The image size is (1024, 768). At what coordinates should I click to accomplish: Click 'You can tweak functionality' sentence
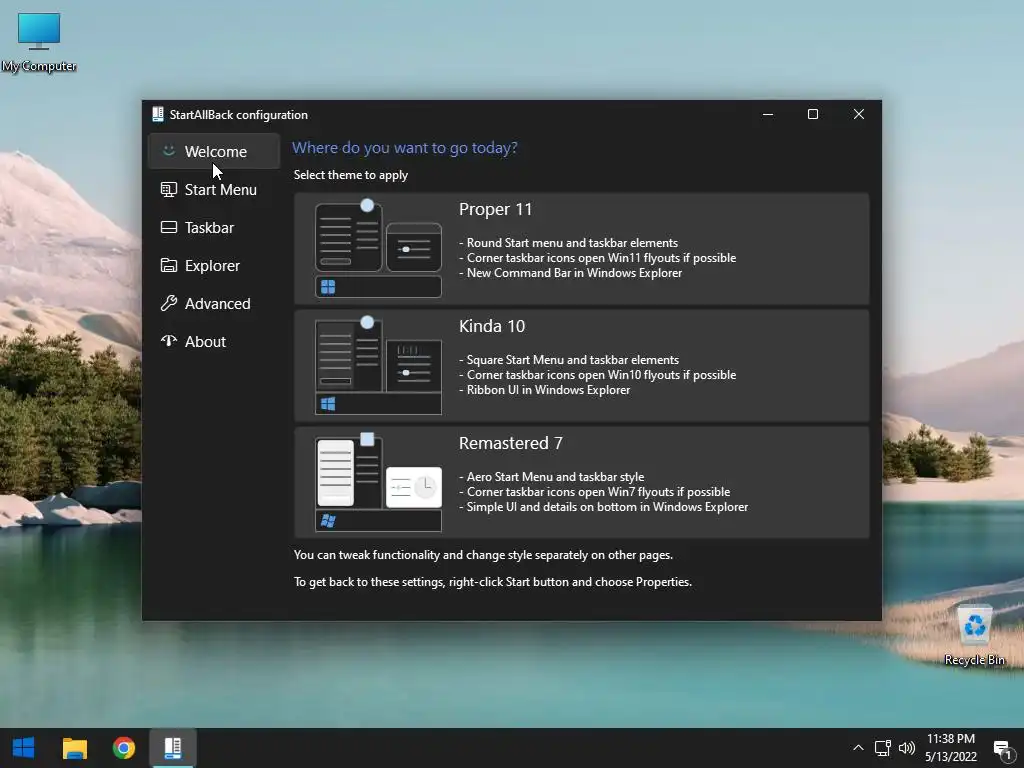pos(483,555)
